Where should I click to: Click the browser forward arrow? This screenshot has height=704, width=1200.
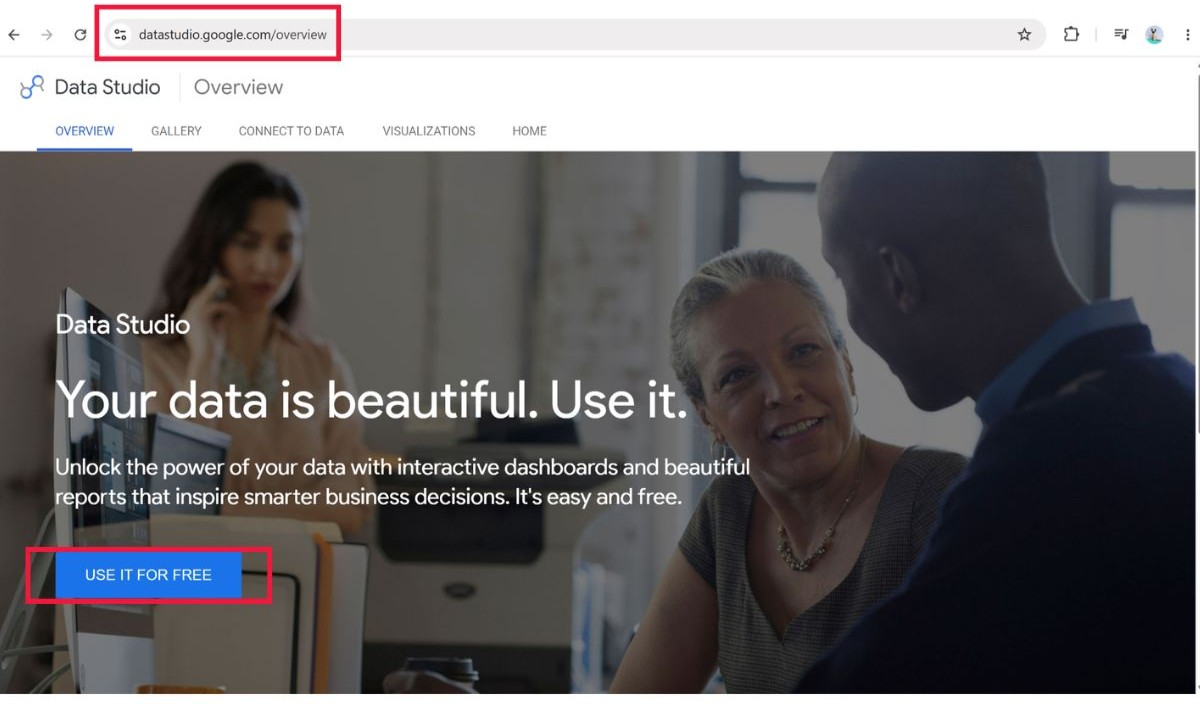47,35
